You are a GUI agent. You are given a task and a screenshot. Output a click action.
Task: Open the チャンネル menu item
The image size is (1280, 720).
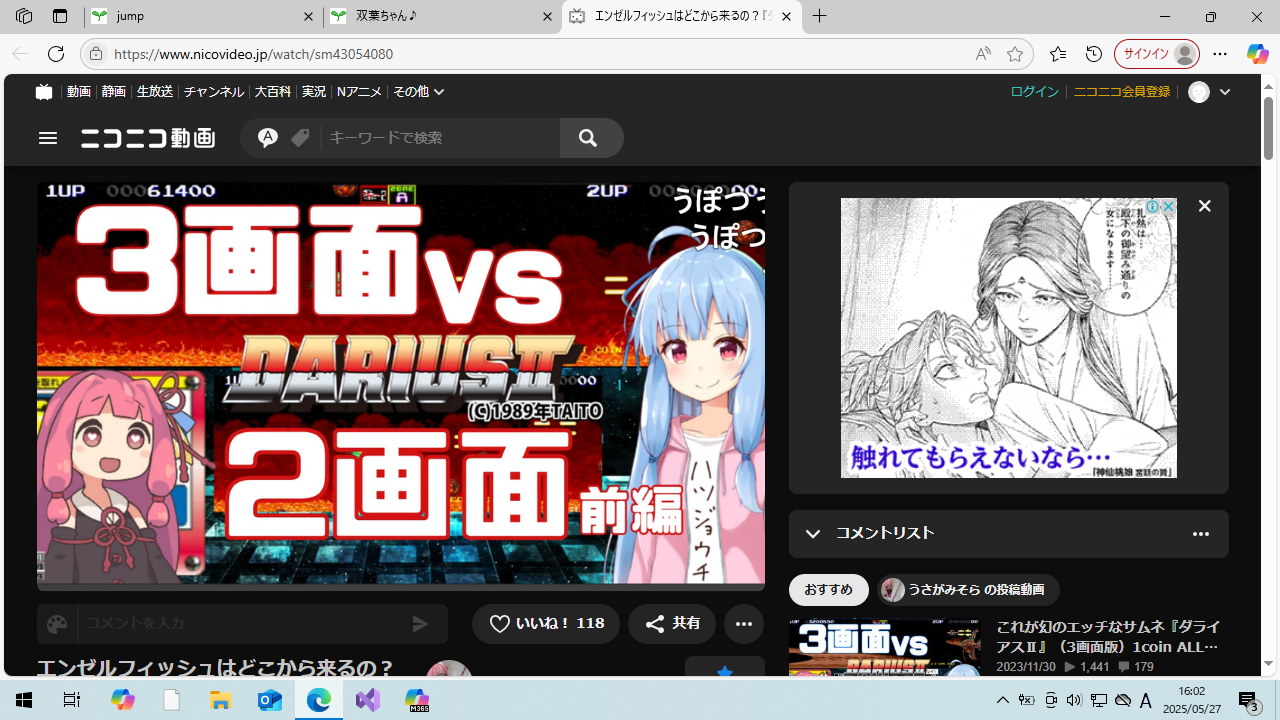pos(214,91)
